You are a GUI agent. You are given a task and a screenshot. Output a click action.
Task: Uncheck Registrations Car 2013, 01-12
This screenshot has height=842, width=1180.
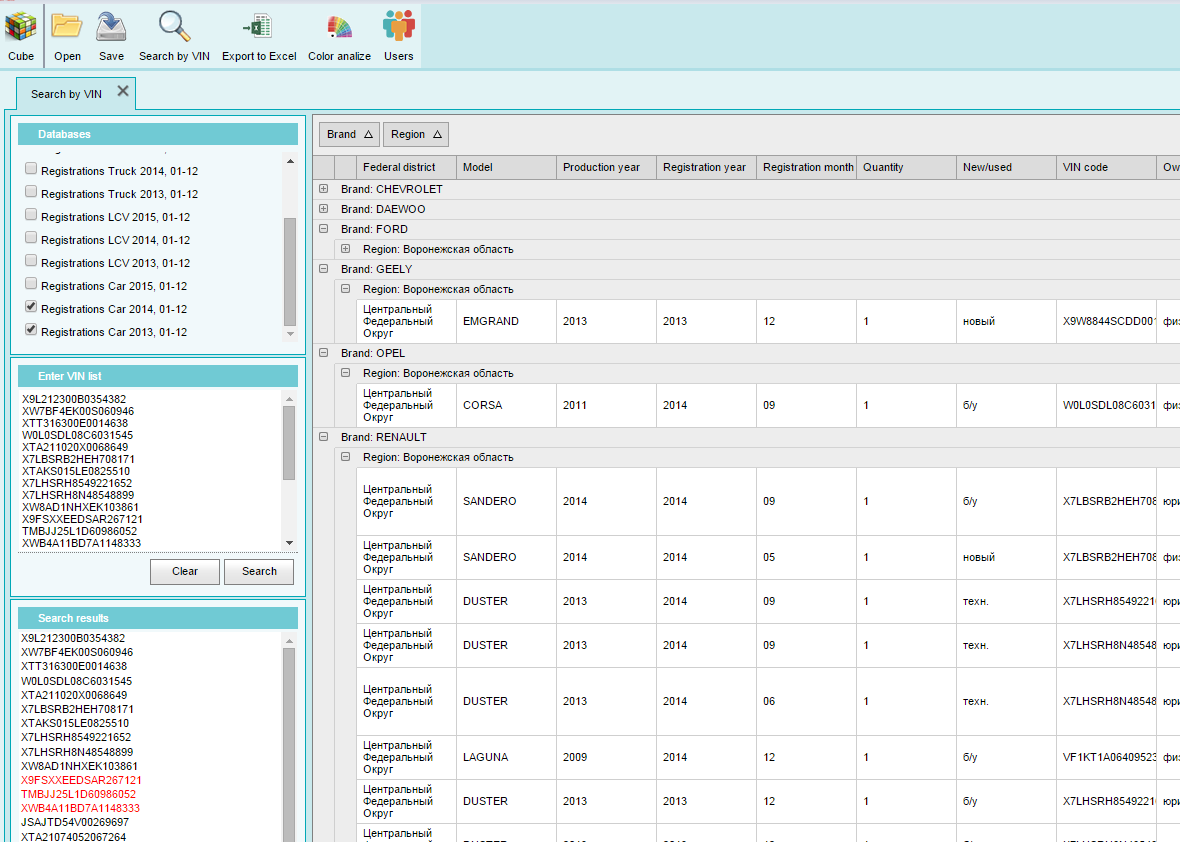coord(31,330)
